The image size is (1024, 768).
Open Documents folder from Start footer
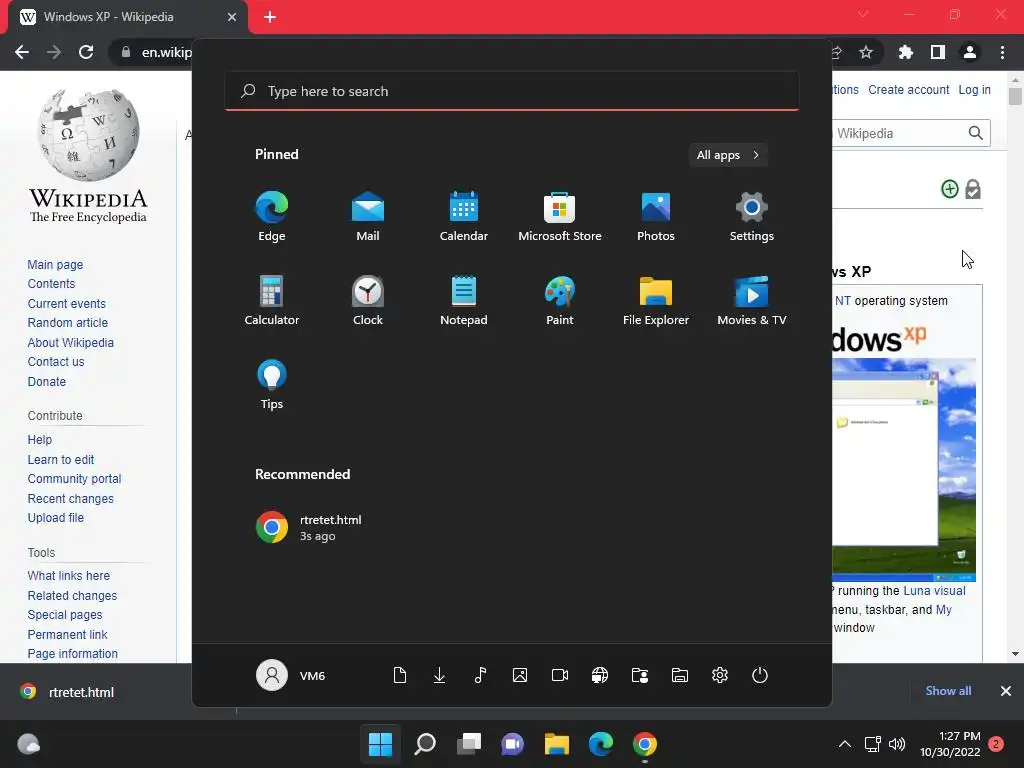[x=400, y=675]
